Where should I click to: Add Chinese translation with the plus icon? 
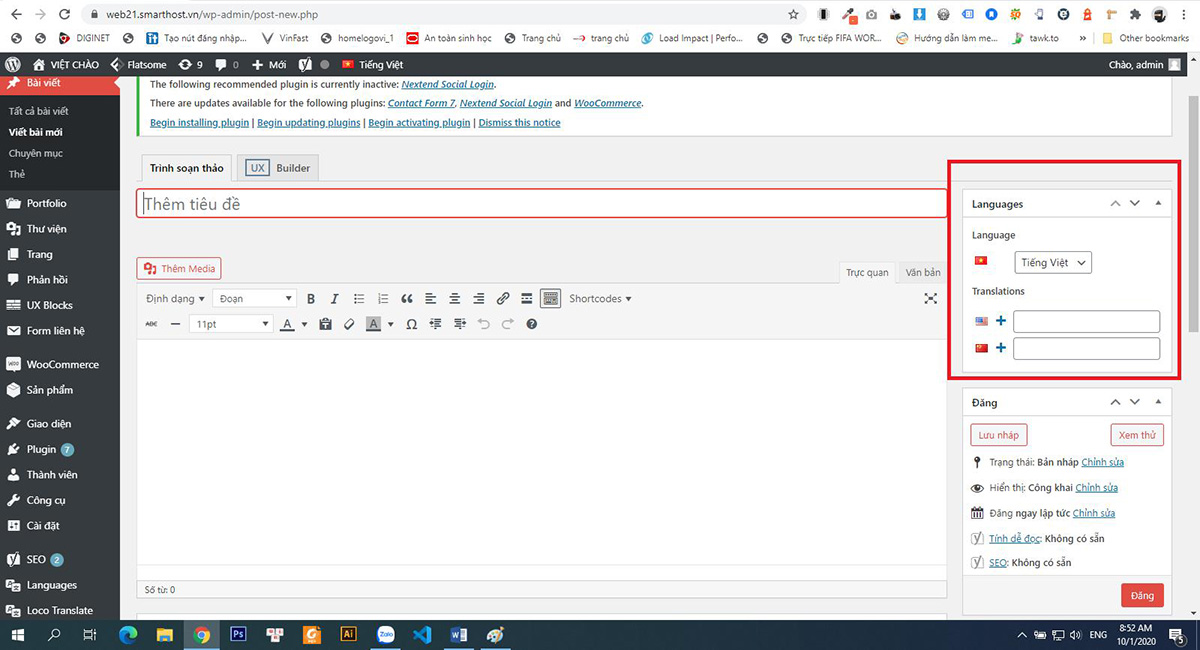tap(1001, 348)
